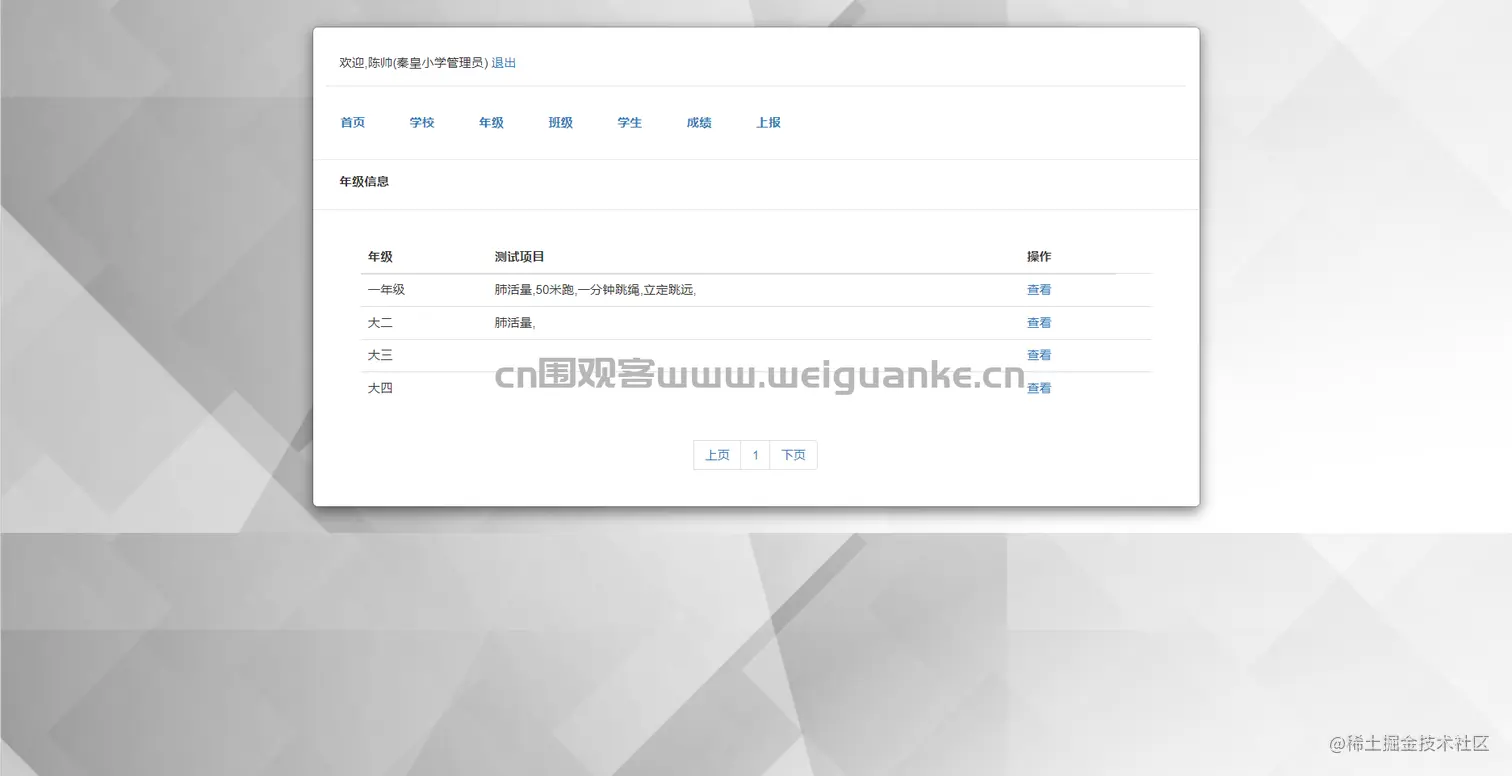Click 查看 in the 大二 row
This screenshot has width=1512, height=776.
point(1039,323)
